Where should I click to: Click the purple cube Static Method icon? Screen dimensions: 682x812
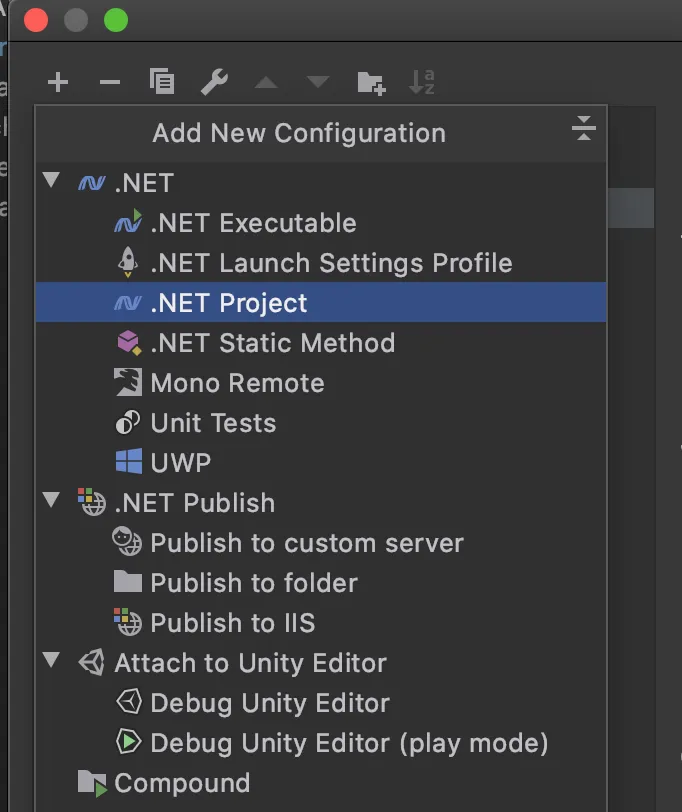pyautogui.click(x=129, y=342)
